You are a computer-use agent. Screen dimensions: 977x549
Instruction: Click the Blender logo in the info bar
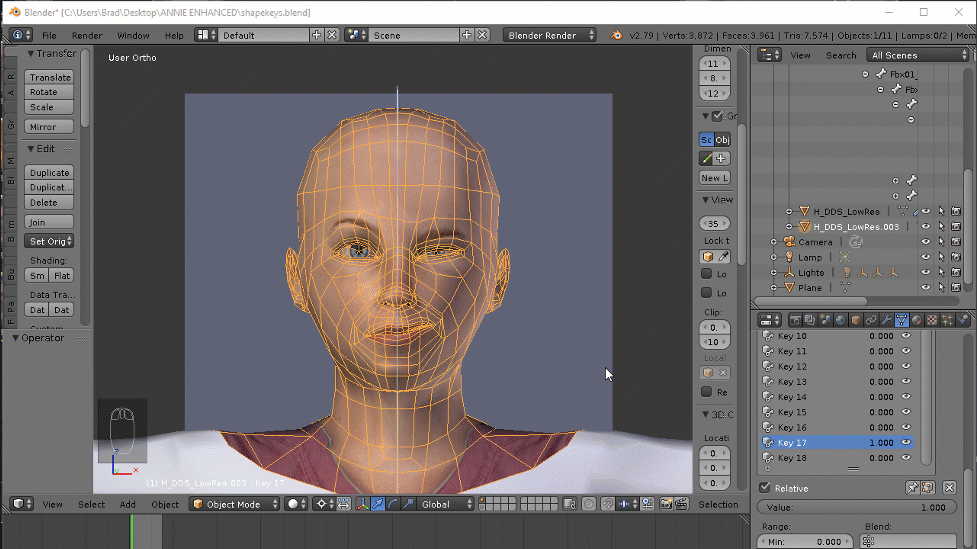(x=618, y=35)
